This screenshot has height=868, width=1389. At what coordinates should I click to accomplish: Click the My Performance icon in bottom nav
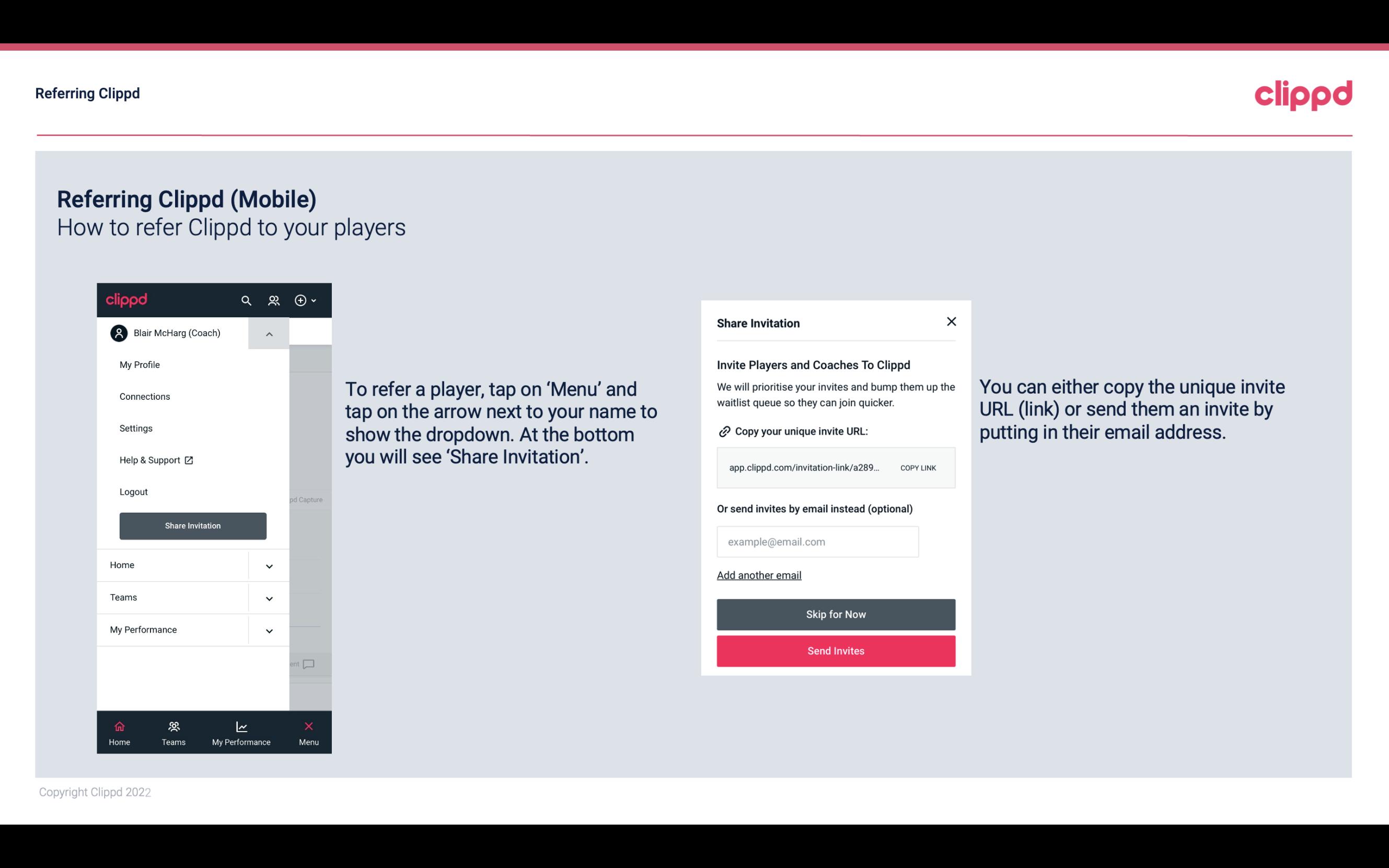coord(241,726)
